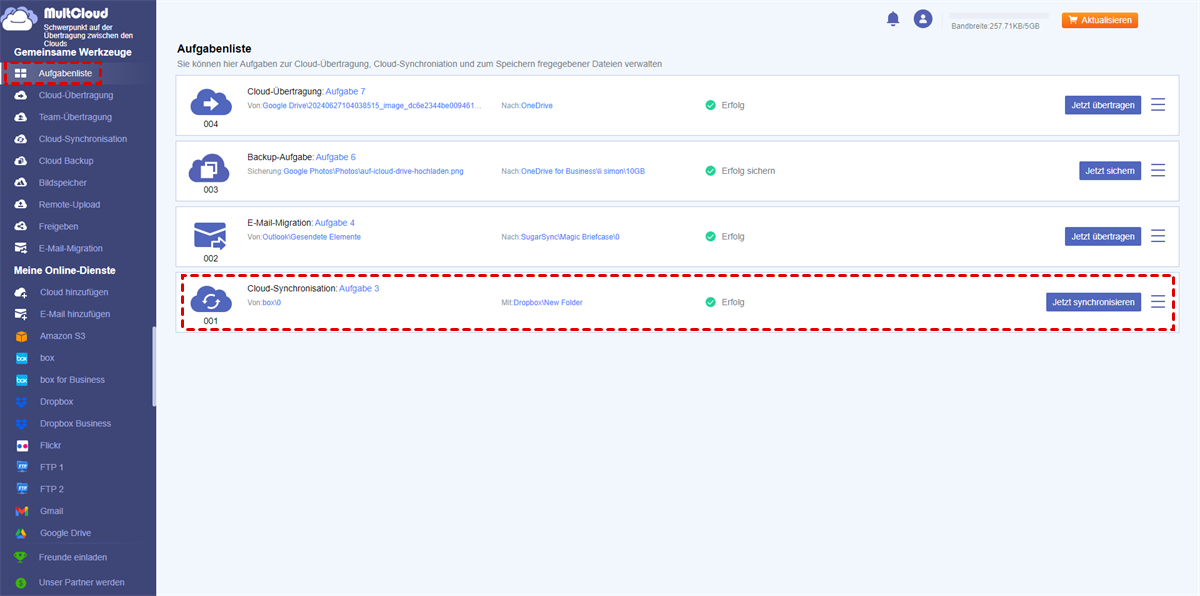
Task: Open Cloud-Übertragung in the sidebar
Action: (76, 95)
